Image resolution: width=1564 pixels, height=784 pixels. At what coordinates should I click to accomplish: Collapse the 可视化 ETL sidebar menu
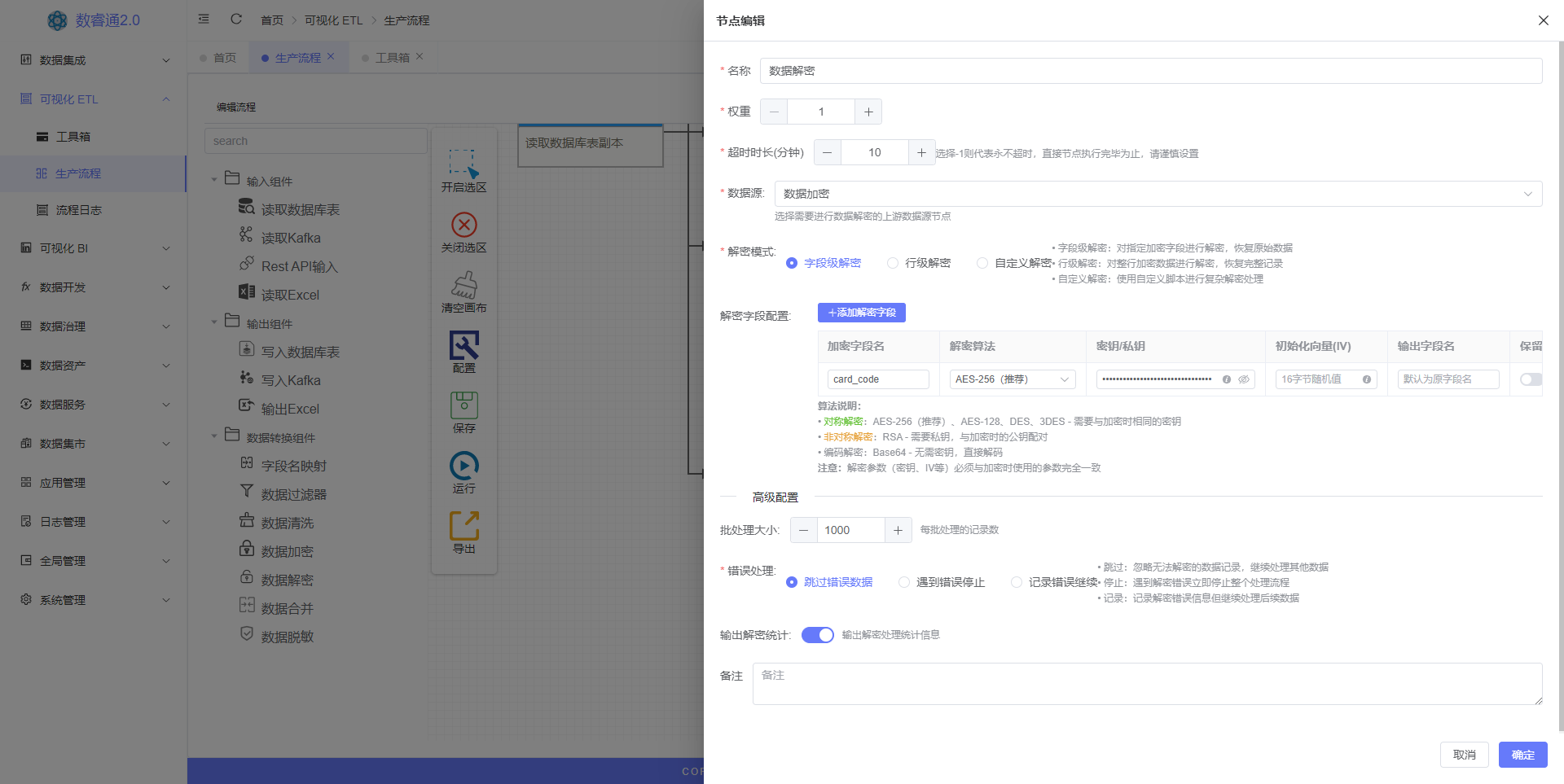point(94,99)
